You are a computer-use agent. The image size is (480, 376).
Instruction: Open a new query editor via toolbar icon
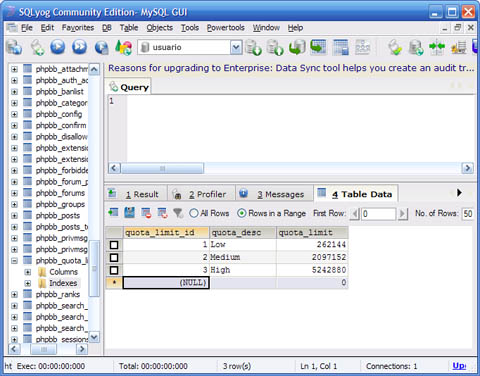click(x=37, y=47)
